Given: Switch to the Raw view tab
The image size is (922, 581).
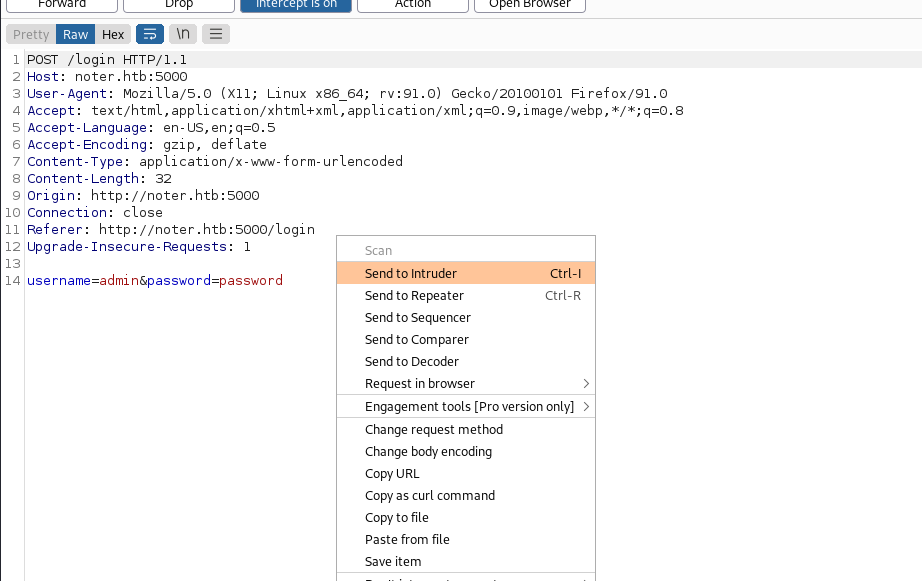Looking at the screenshot, I should pyautogui.click(x=76, y=34).
